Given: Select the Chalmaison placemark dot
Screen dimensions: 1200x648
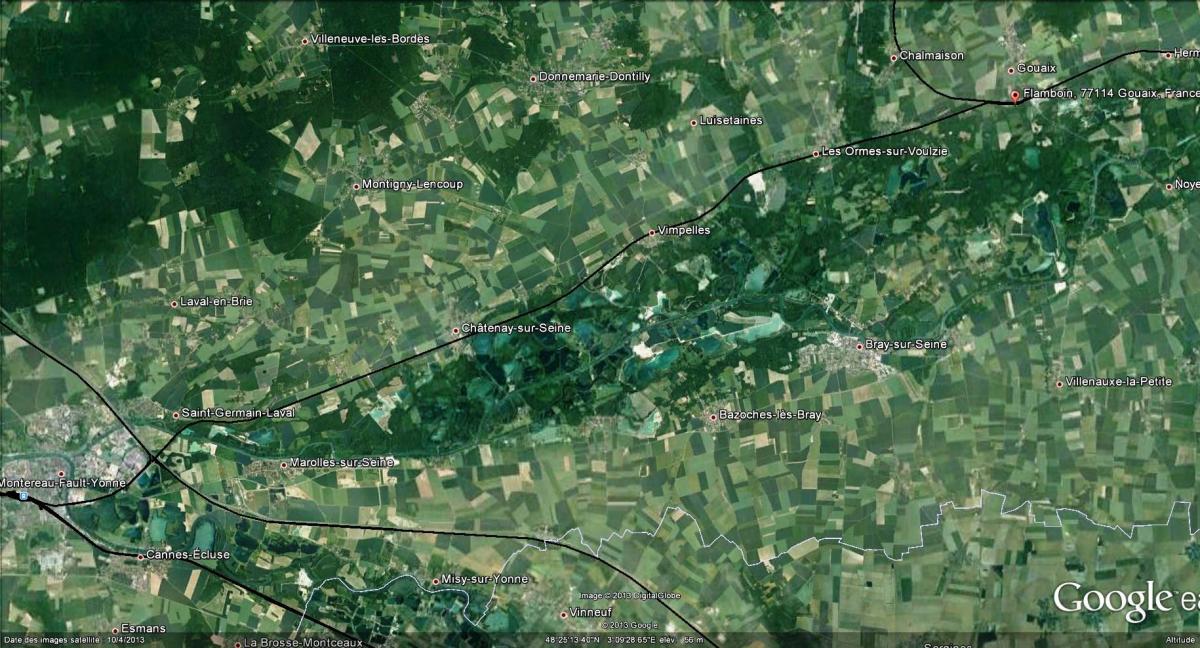Looking at the screenshot, I should click(894, 58).
